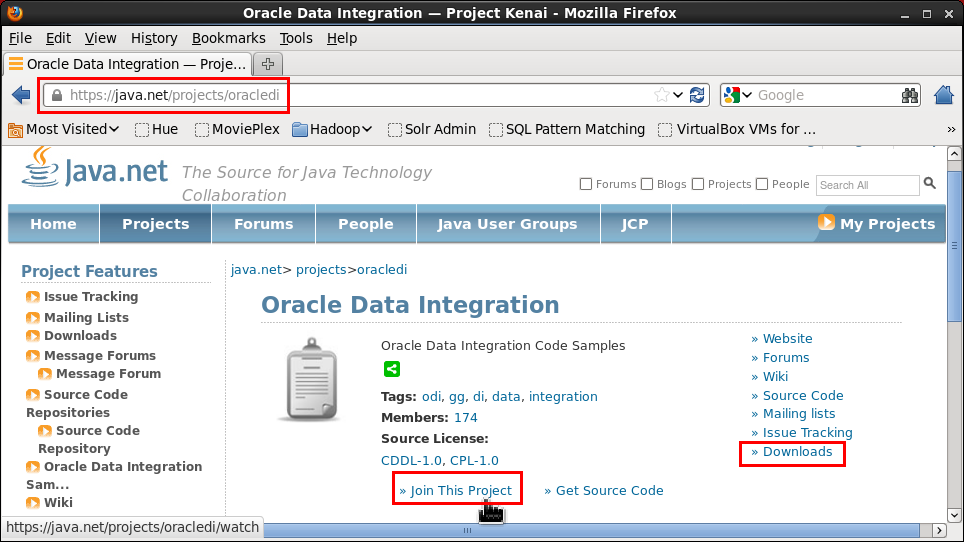Bookmark this page with the star icon
The image size is (964, 542).
pyautogui.click(x=661, y=95)
